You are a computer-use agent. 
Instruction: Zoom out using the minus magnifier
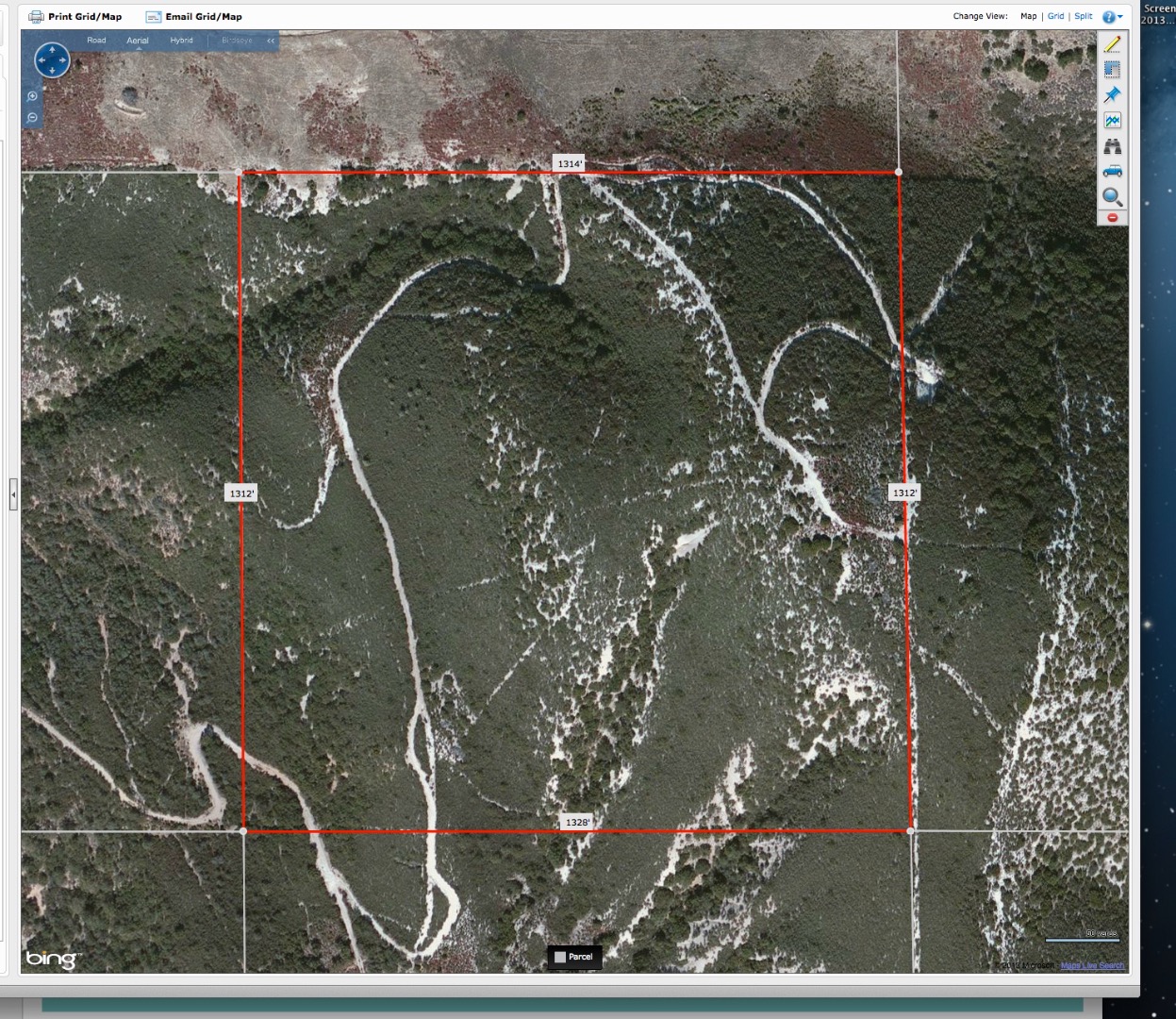32,116
